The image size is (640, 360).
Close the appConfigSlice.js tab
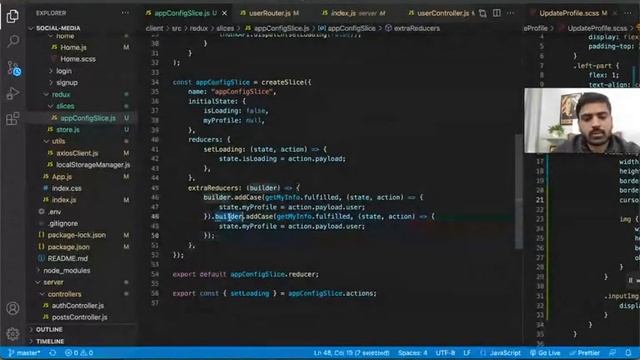pyautogui.click(x=224, y=13)
